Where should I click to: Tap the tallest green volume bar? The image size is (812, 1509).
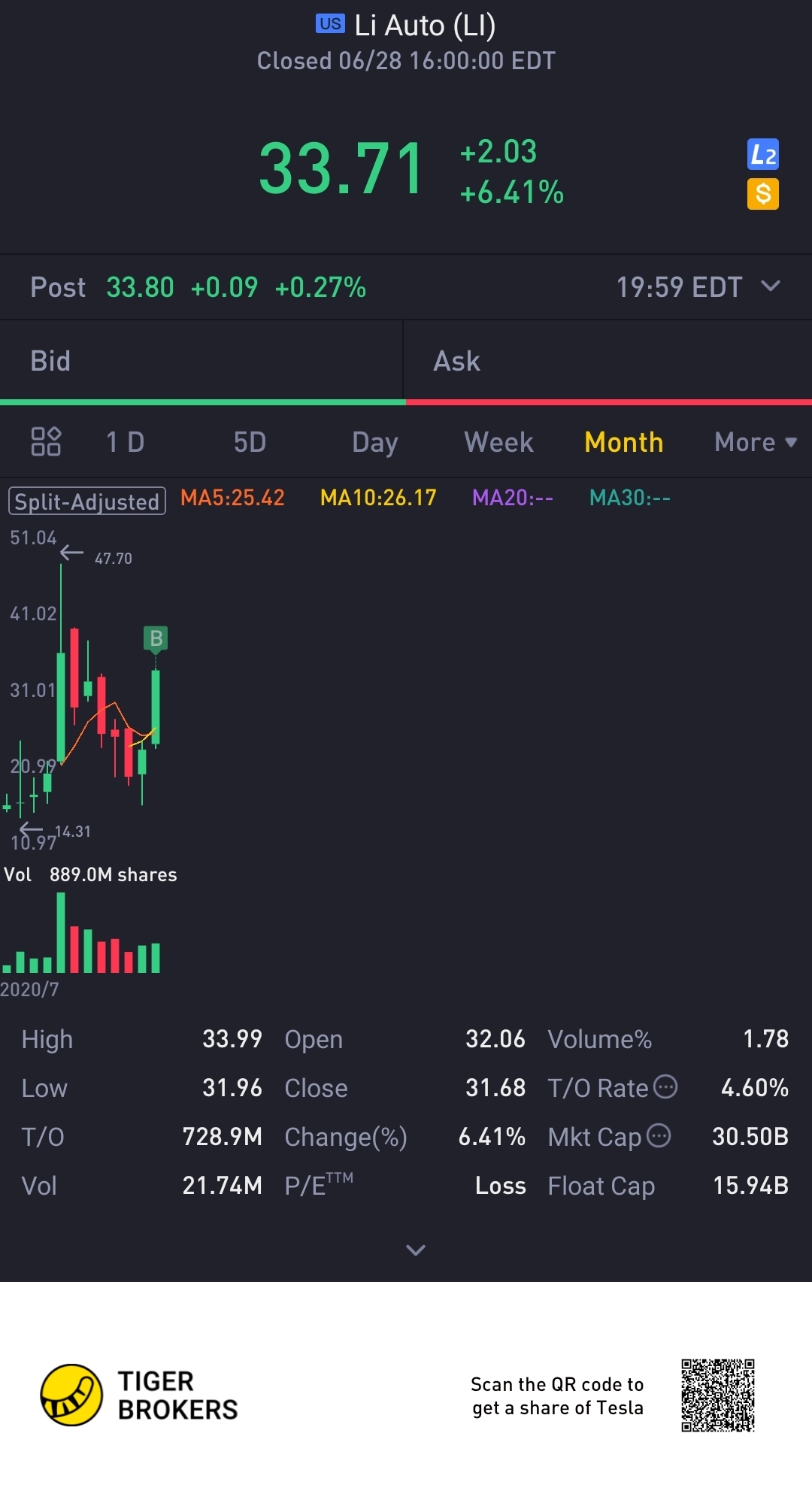coord(61,932)
